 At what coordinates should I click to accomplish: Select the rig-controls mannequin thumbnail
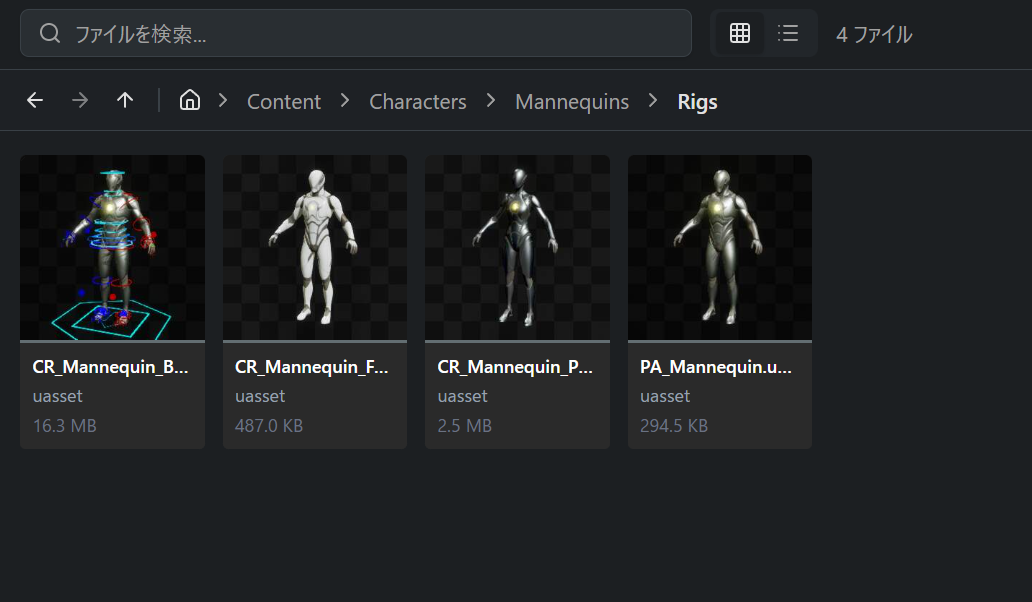click(x=112, y=247)
